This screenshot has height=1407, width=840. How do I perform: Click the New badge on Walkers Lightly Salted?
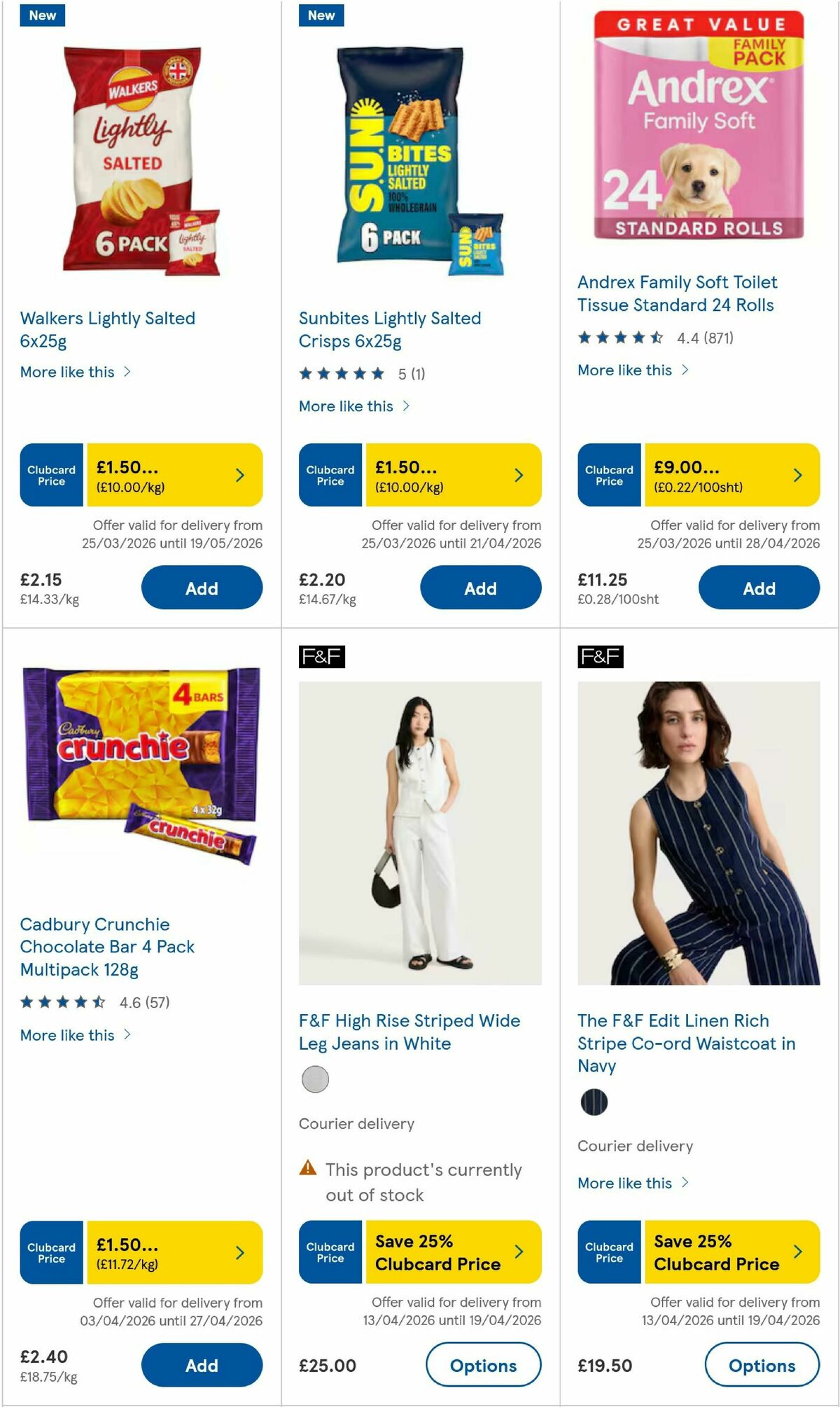click(x=41, y=15)
